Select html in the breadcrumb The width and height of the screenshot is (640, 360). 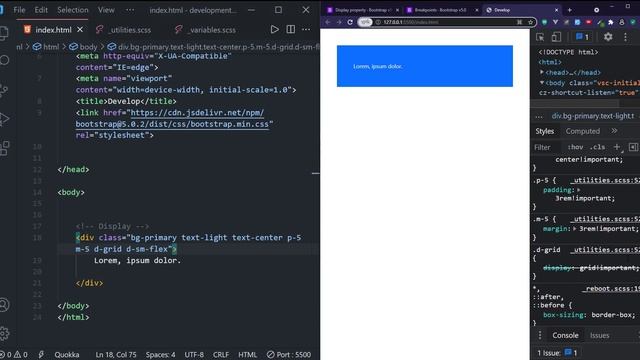click(x=46, y=47)
